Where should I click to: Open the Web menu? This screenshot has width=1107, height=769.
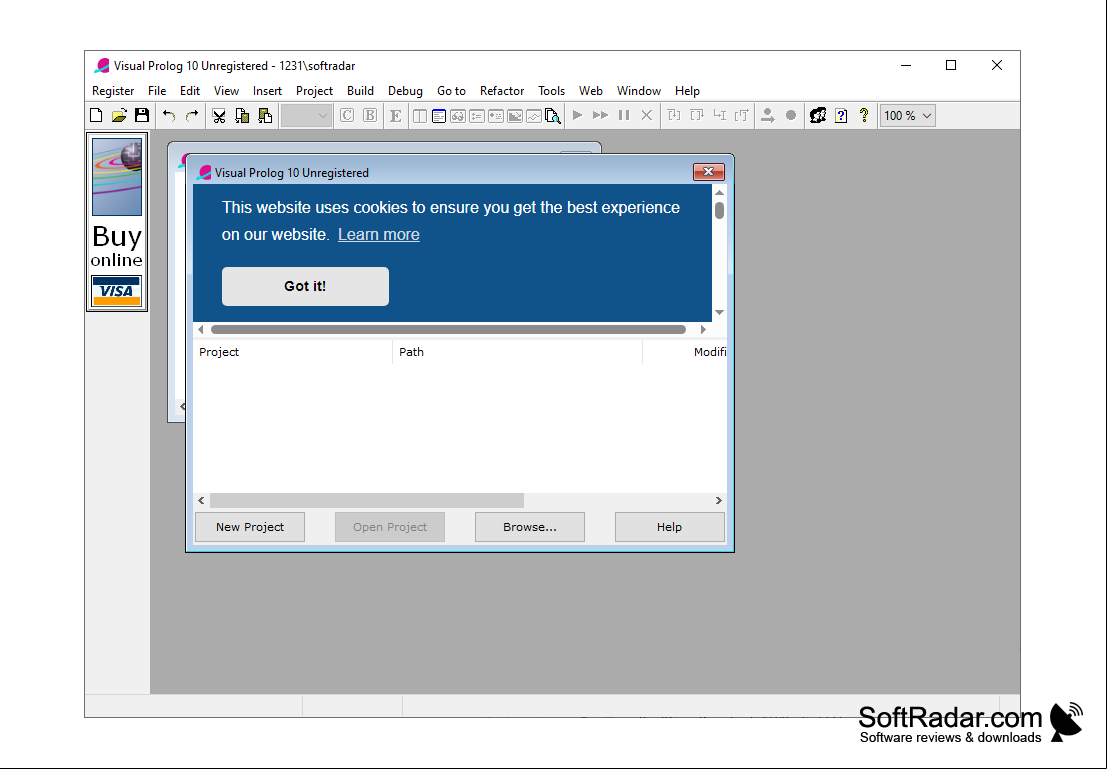[x=591, y=90]
